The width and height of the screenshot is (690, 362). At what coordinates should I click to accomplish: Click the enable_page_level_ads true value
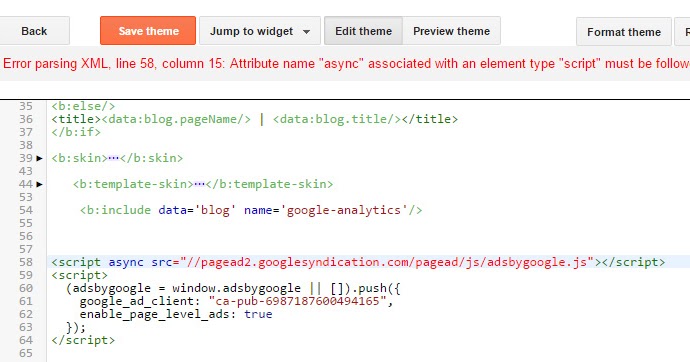click(x=258, y=314)
